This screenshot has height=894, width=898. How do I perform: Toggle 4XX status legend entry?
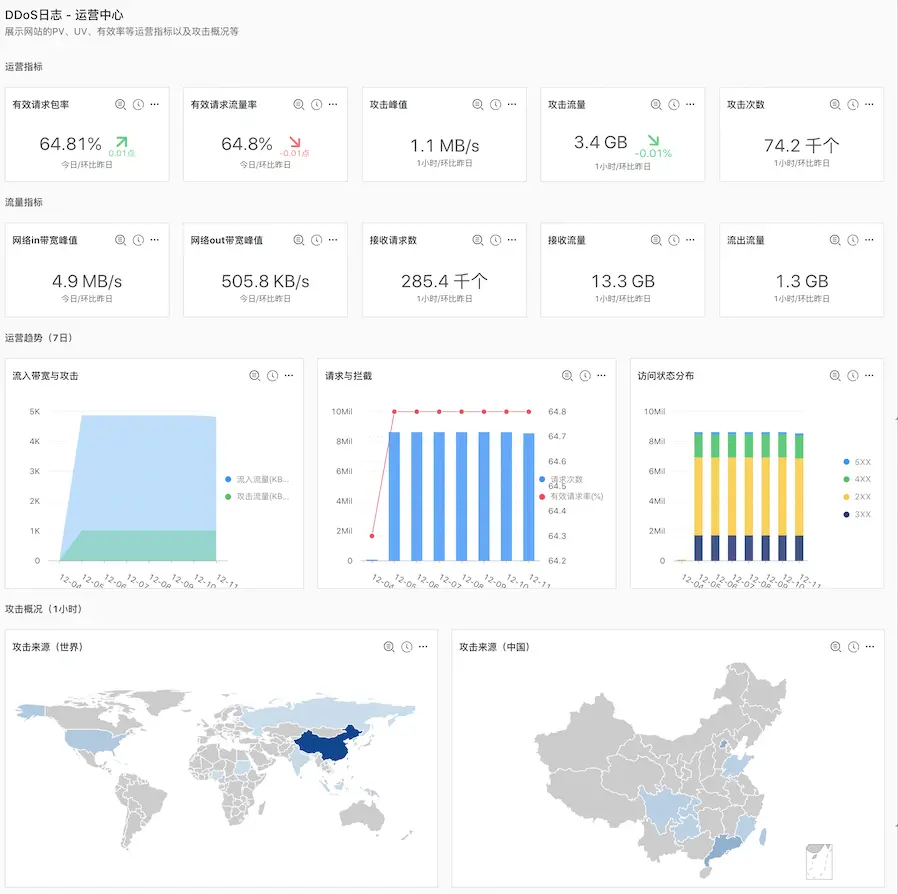click(857, 479)
